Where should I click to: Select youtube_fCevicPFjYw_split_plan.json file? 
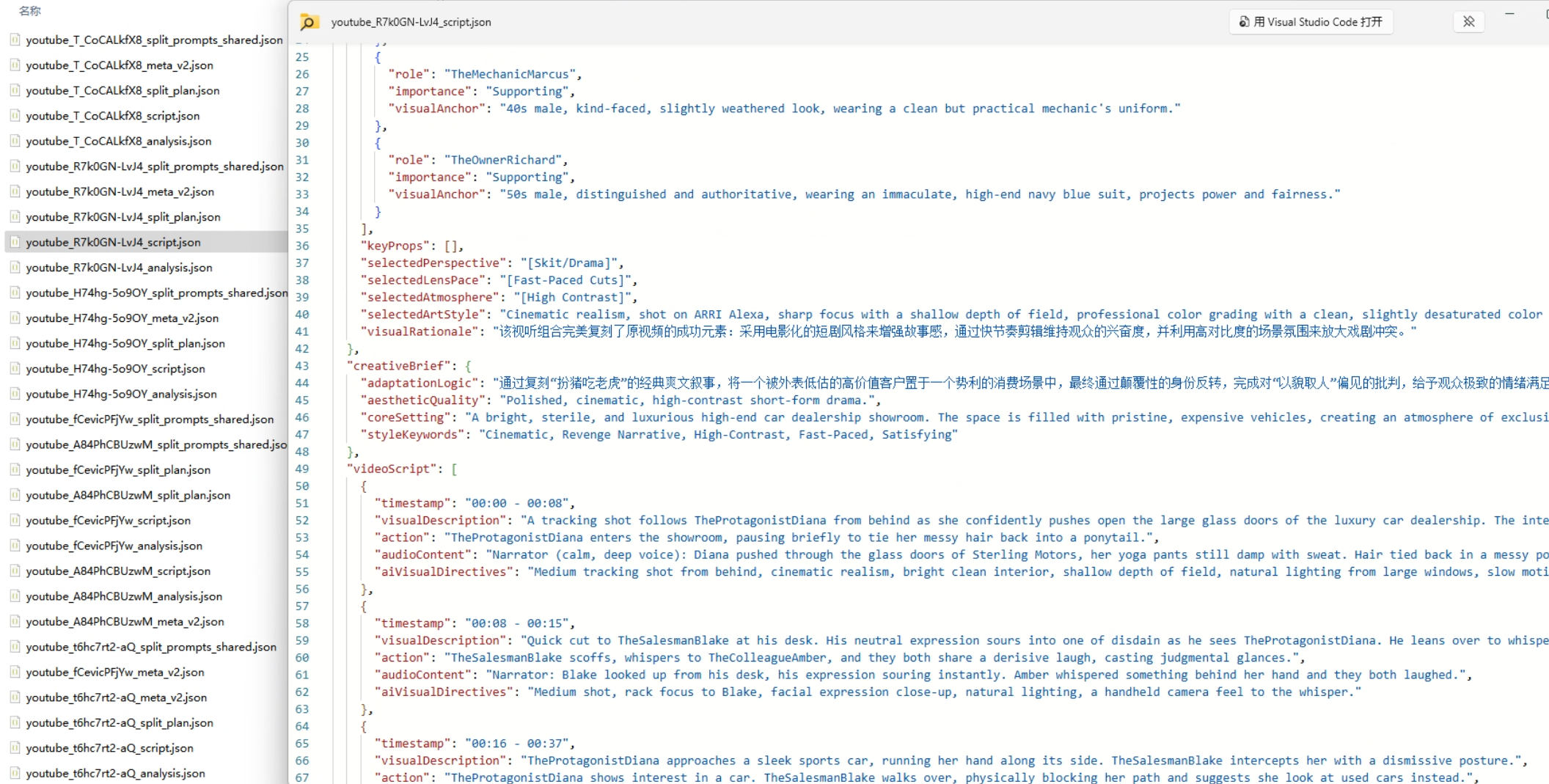pyautogui.click(x=118, y=470)
